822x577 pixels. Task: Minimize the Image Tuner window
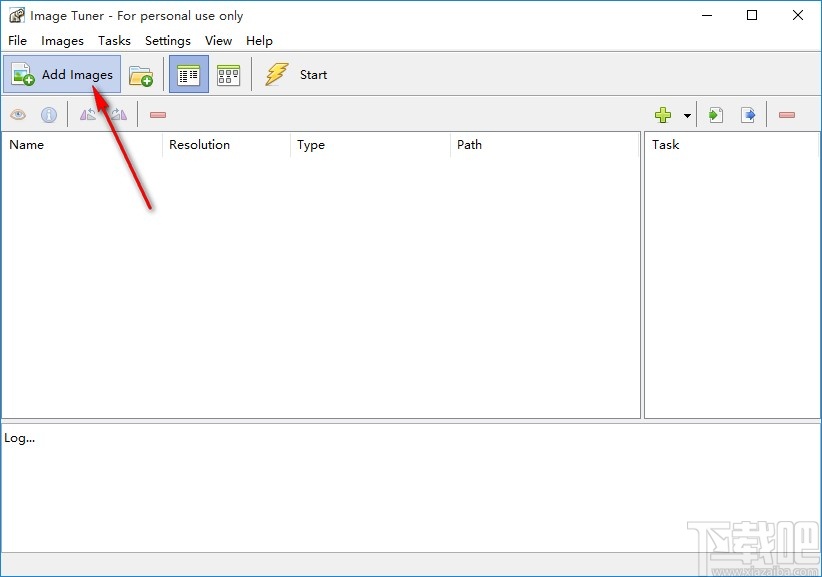[707, 15]
